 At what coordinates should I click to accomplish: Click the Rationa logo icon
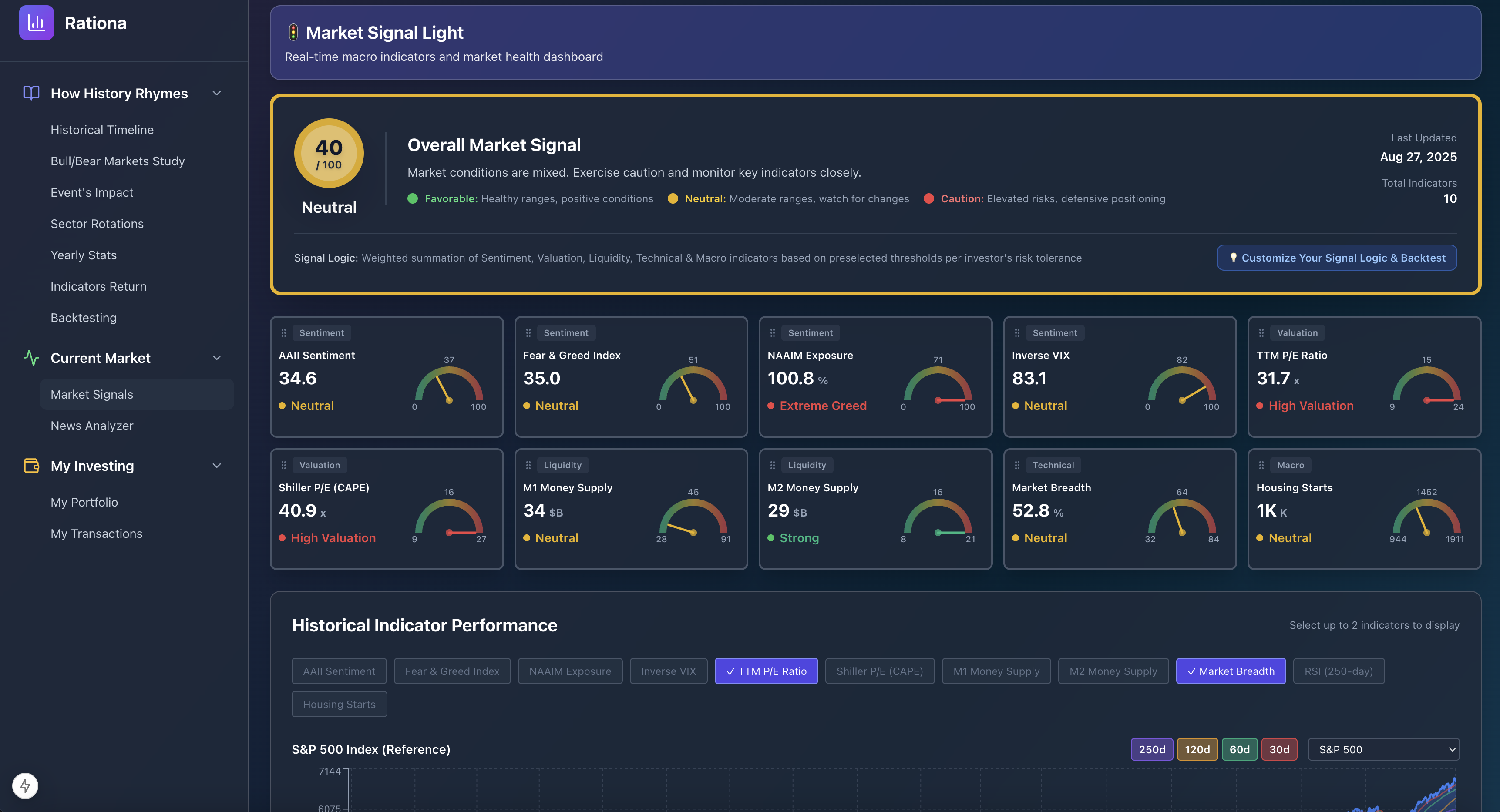pyautogui.click(x=36, y=23)
